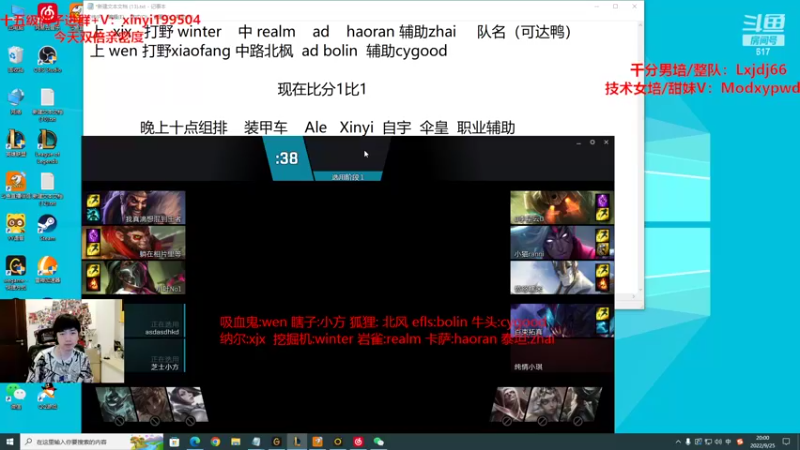Open File Explorer from the taskbar
The width and height of the screenshot is (800, 450).
click(236, 441)
